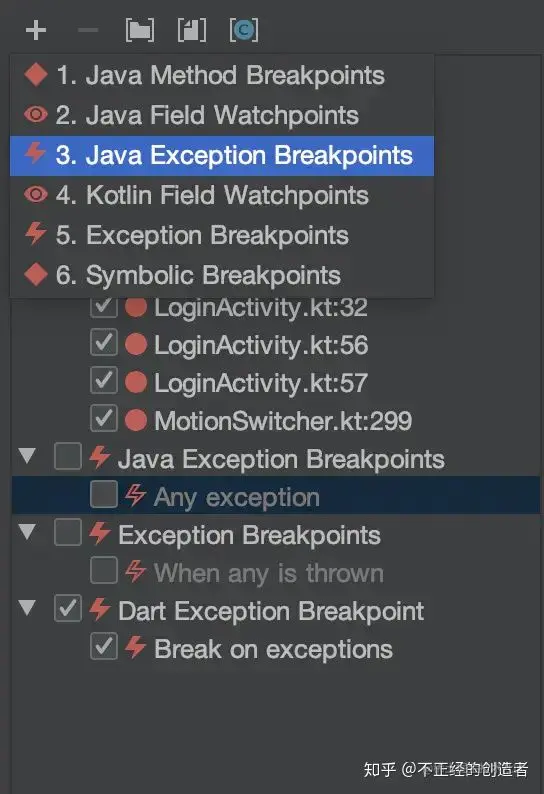Click the plus add breakpoint icon
The image size is (544, 794).
(x=36, y=30)
